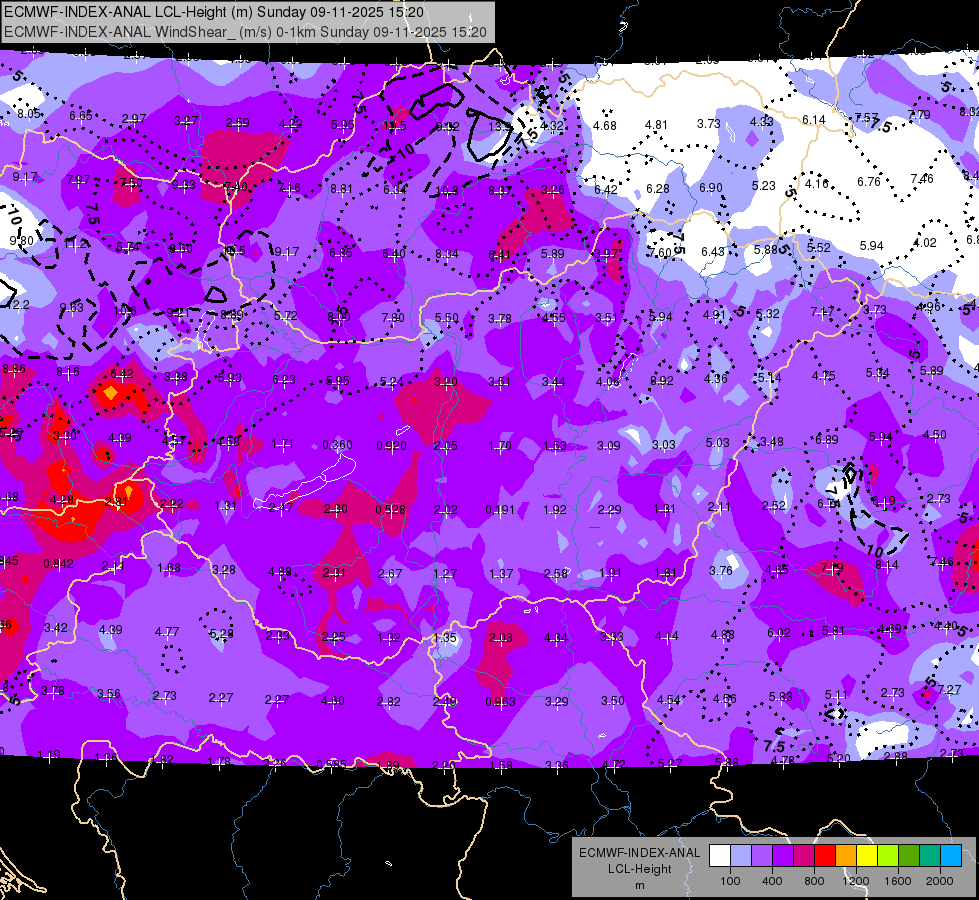Image resolution: width=979 pixels, height=900 pixels.
Task: Click the 8.05 grid value
Action: (x=29, y=114)
